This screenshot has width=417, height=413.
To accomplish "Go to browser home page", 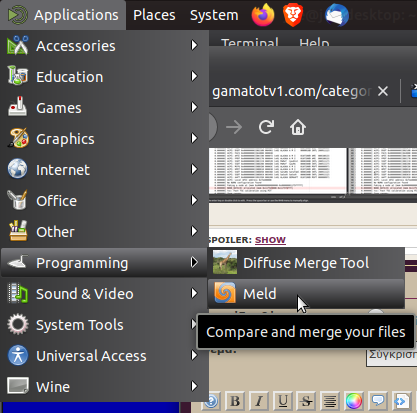I will 298,127.
